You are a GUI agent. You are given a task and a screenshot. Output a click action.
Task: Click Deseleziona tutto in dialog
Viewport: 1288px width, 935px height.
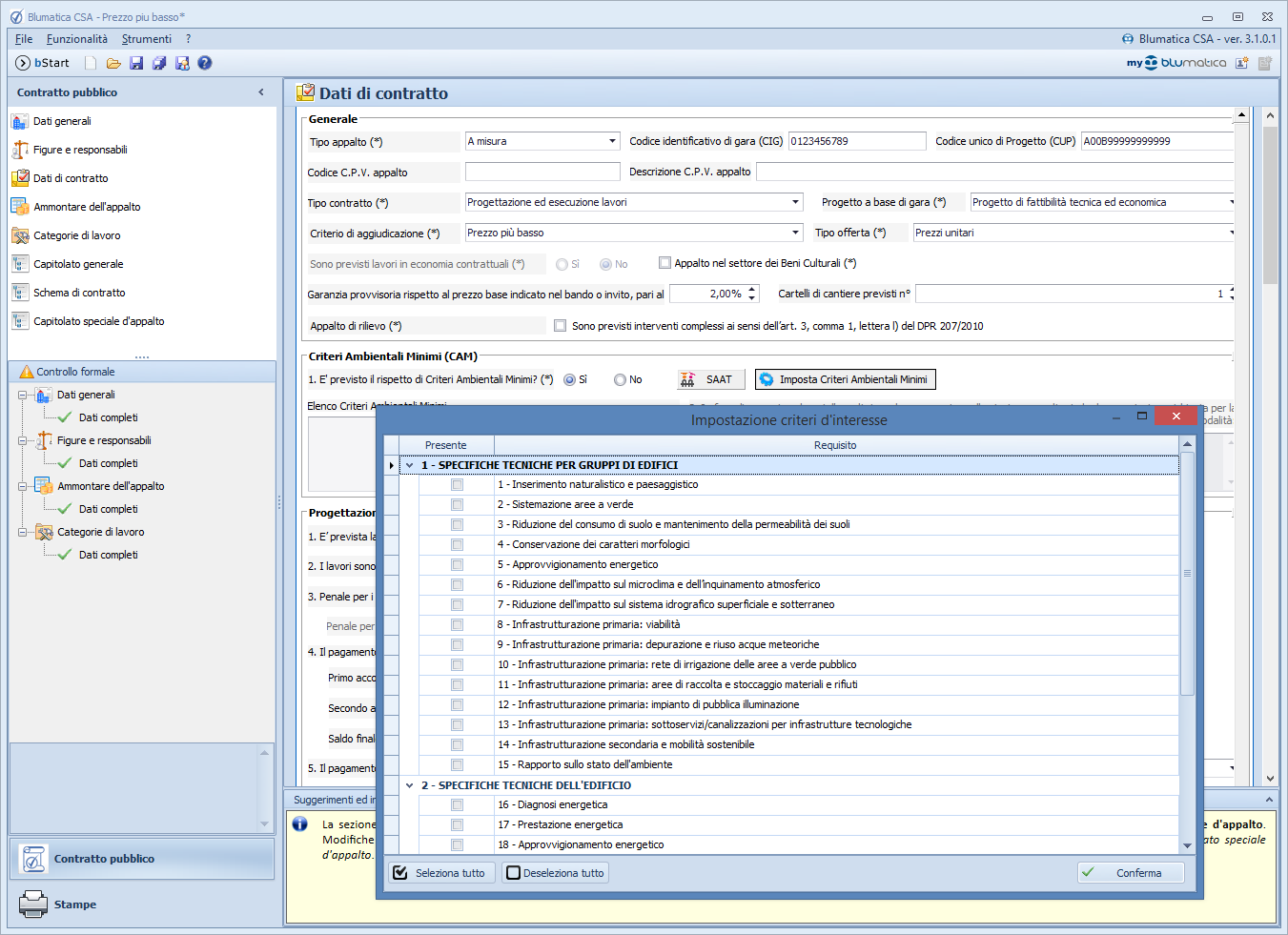click(x=556, y=873)
